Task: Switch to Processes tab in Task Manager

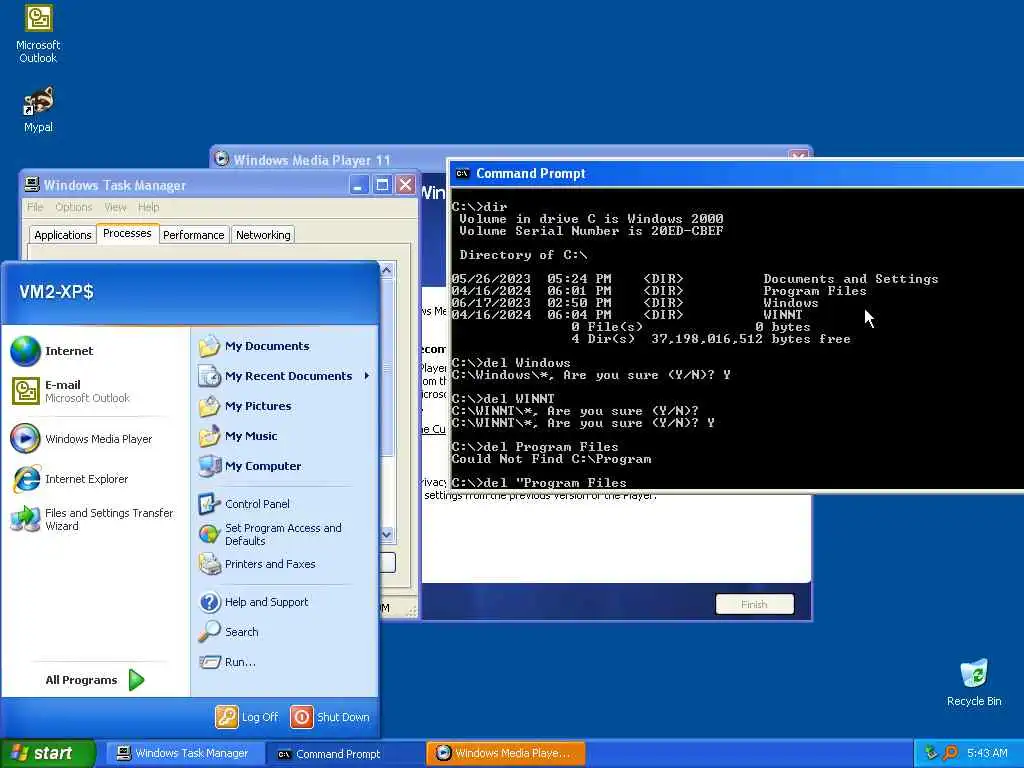Action: coord(127,233)
